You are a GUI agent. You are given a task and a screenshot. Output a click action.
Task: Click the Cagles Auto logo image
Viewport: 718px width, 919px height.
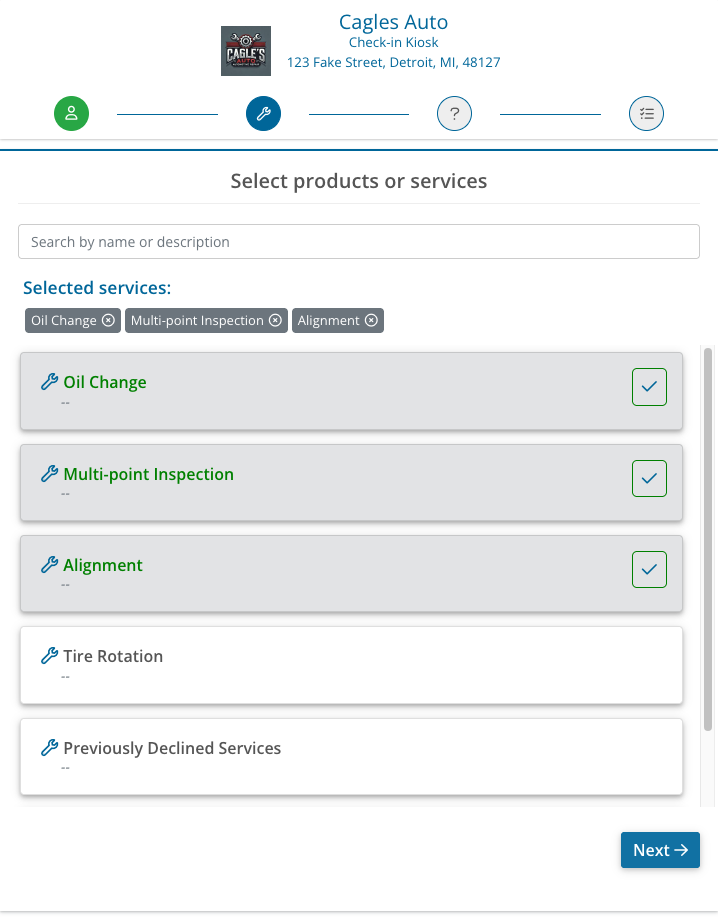245,51
